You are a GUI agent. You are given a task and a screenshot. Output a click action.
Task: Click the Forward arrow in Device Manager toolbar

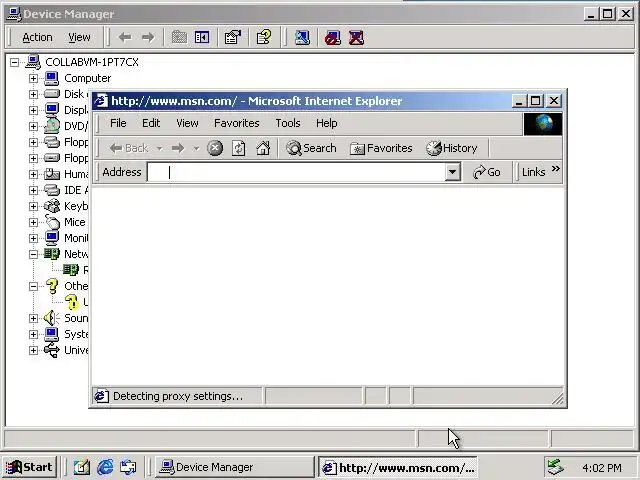tap(148, 38)
